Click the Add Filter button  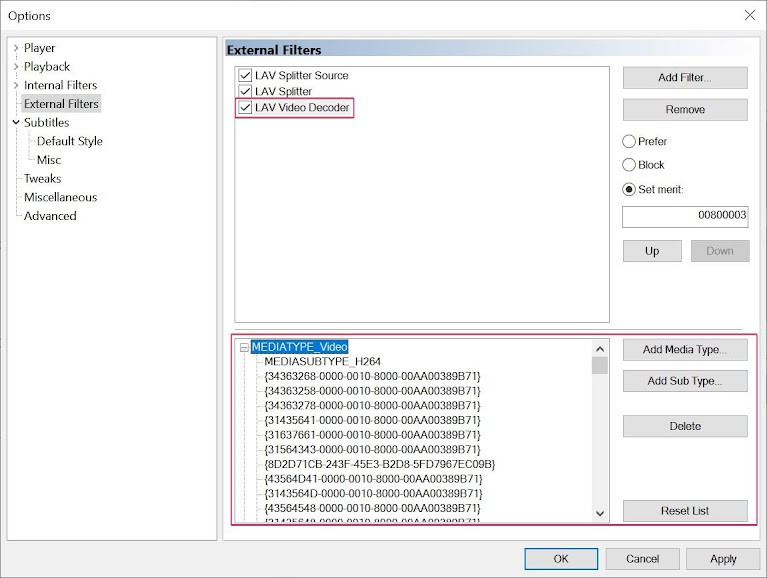tap(685, 78)
